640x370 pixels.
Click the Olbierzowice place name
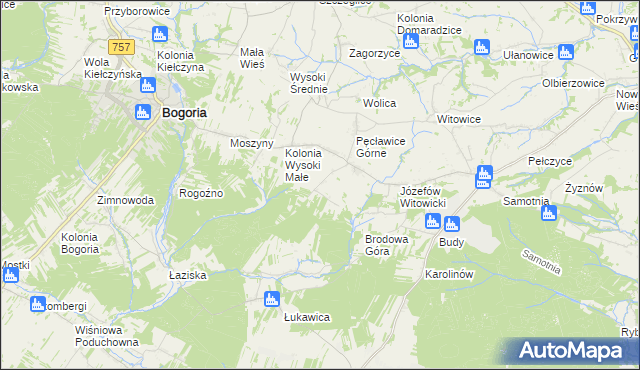tap(573, 83)
